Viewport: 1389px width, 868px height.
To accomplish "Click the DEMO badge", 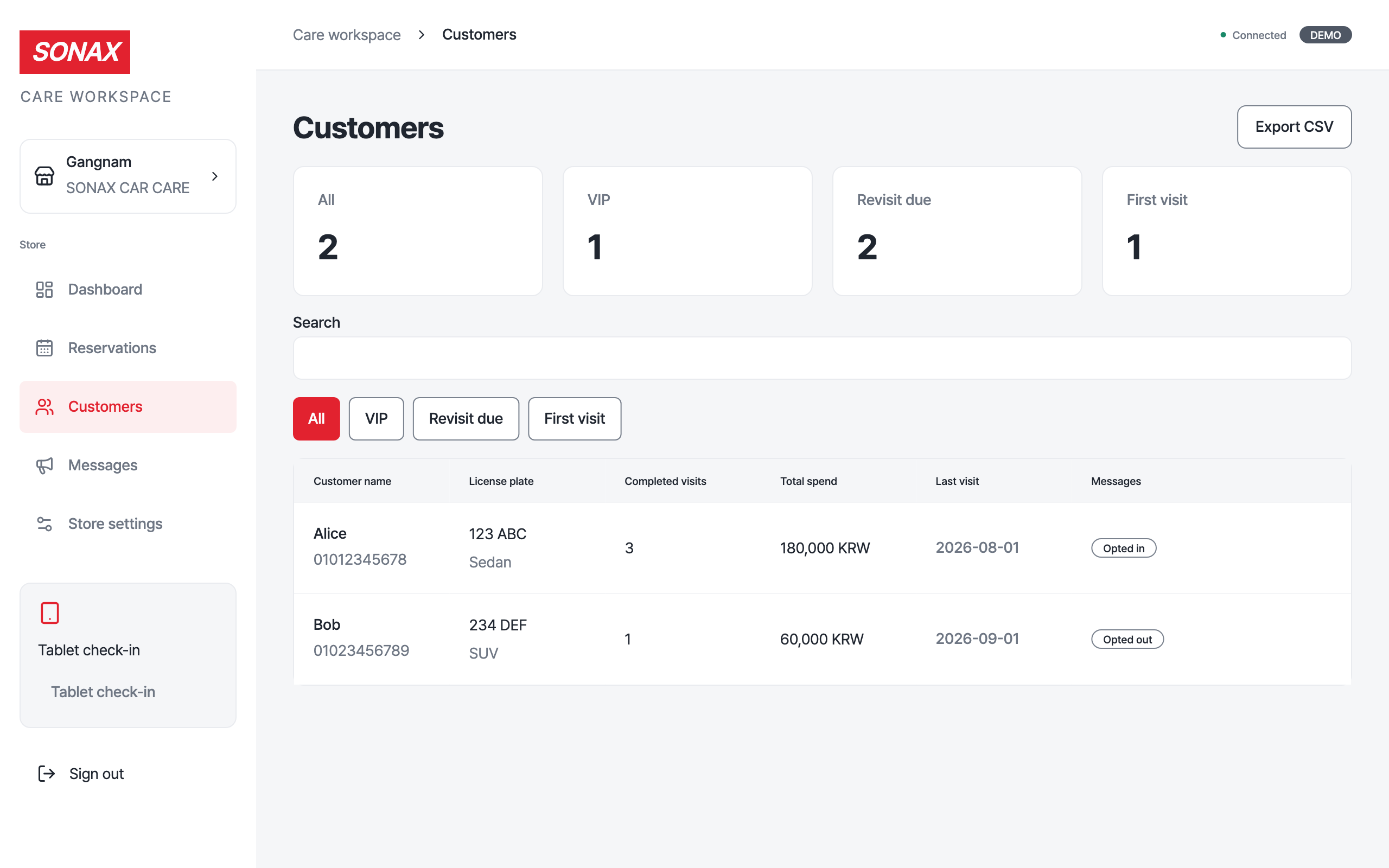I will (x=1326, y=35).
